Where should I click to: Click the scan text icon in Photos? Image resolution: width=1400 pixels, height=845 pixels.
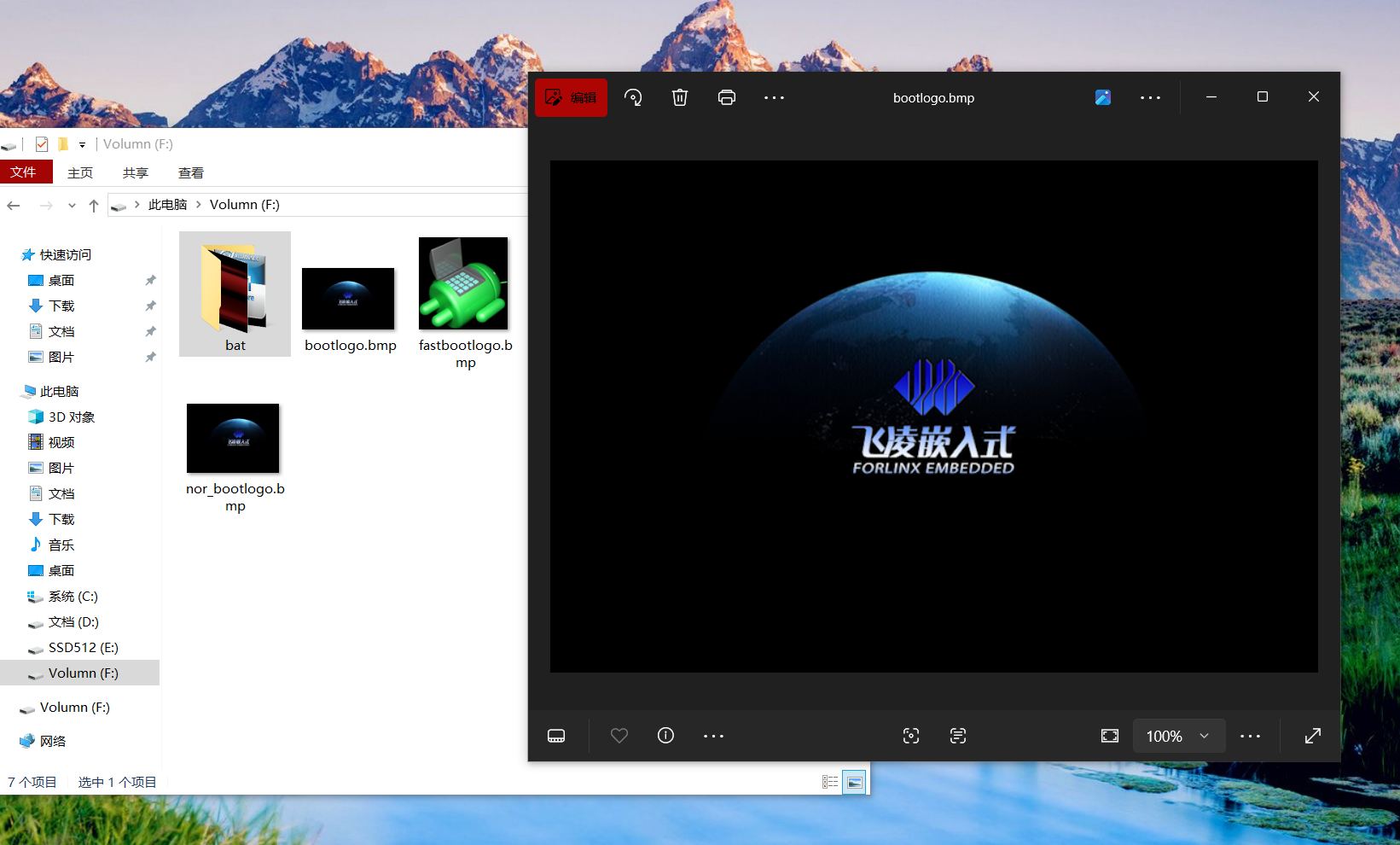pyautogui.click(x=958, y=736)
